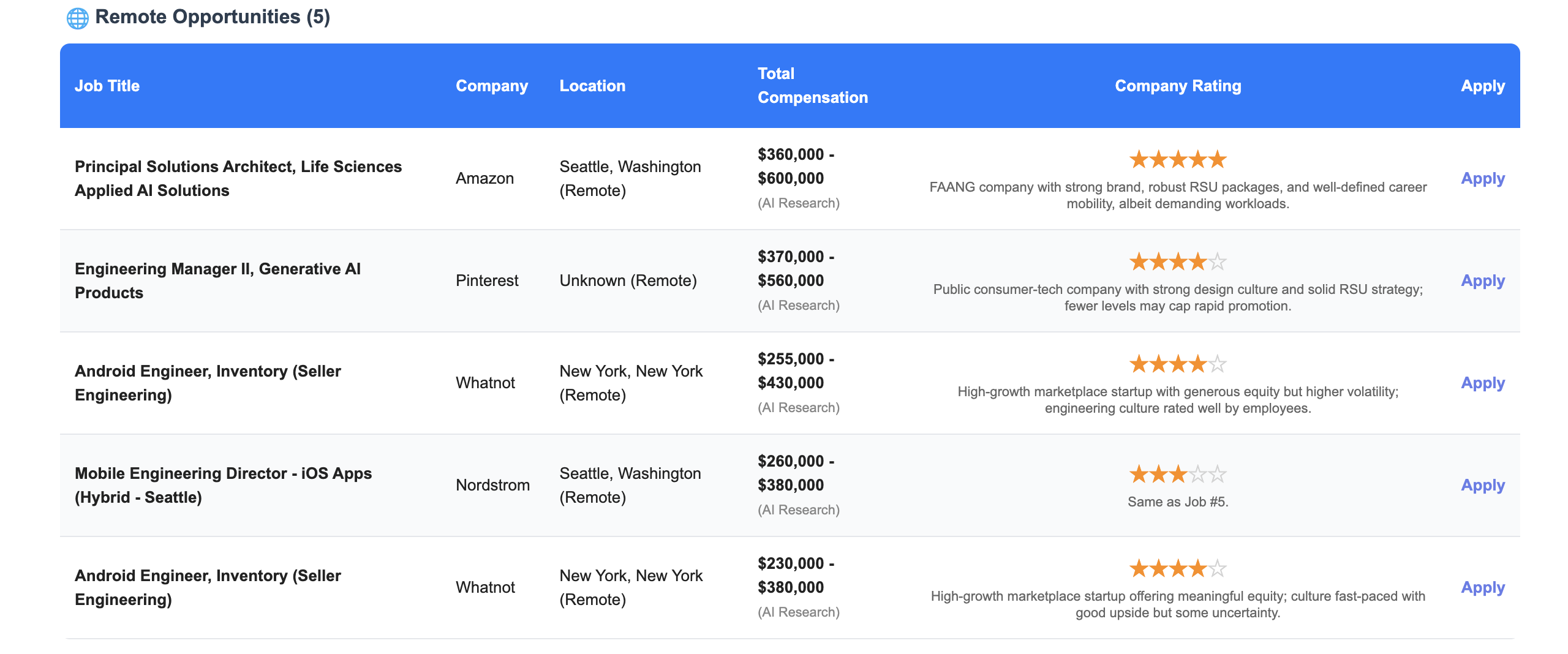The image size is (1568, 654).
Task: Click description mentioning culture fast-paced with good upside
Action: tap(1178, 604)
